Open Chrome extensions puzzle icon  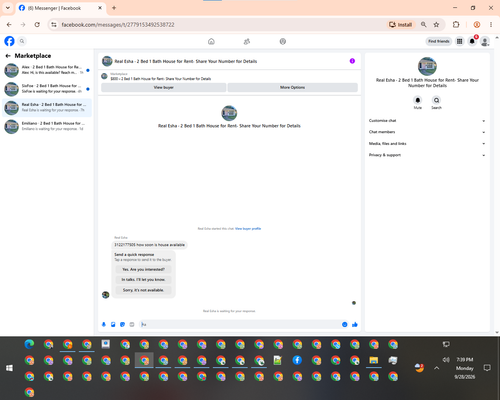(456, 25)
